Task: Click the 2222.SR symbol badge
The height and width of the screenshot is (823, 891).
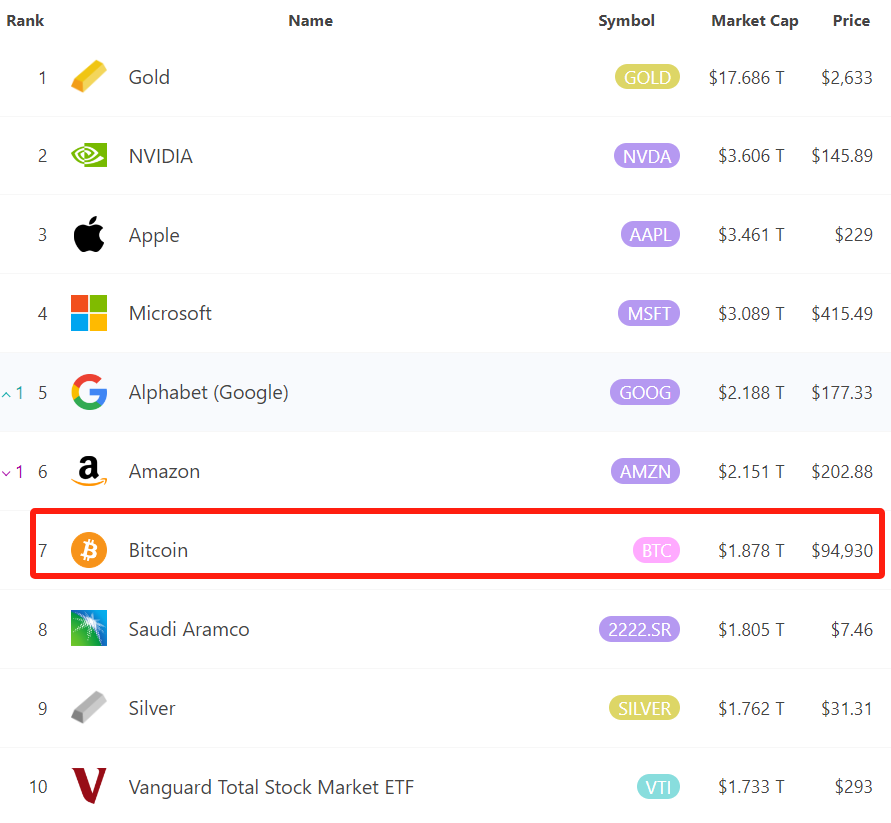Action: click(x=639, y=629)
